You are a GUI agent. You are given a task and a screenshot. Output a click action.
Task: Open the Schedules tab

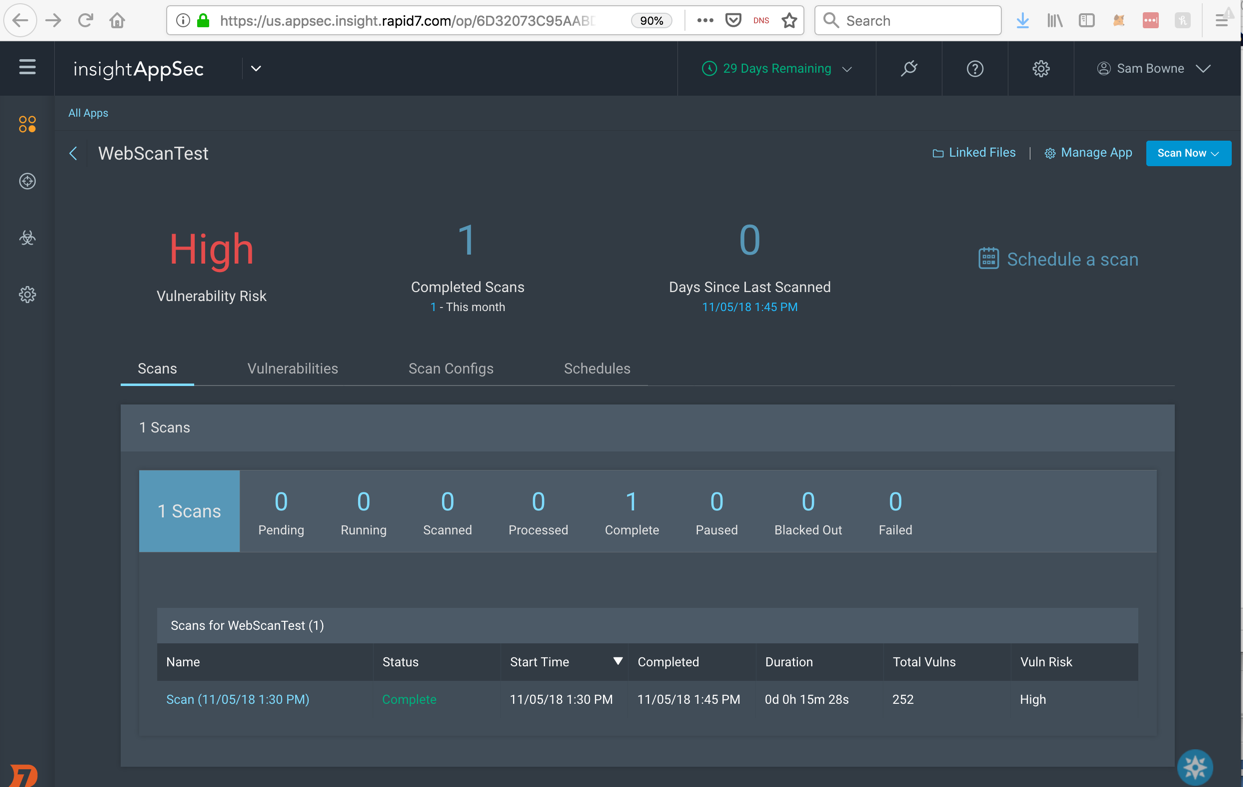click(x=596, y=369)
